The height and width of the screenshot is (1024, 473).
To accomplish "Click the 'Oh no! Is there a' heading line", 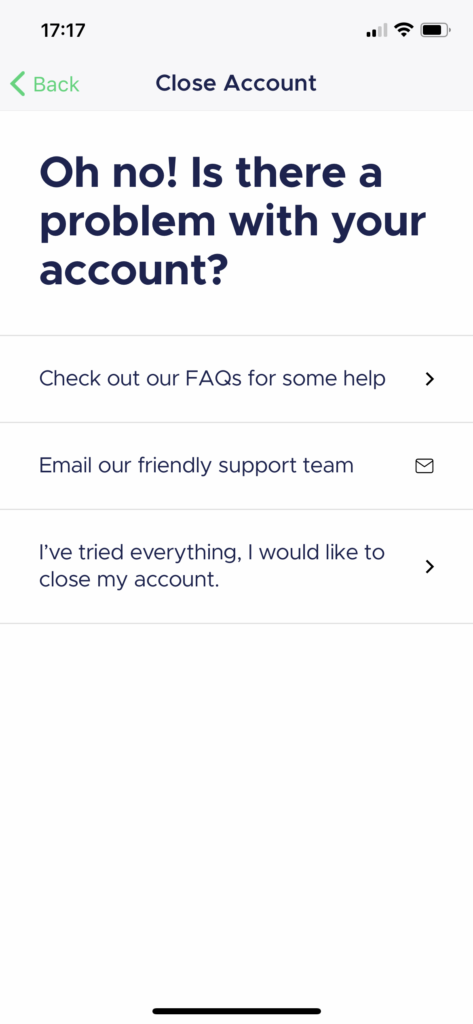I will (211, 173).
